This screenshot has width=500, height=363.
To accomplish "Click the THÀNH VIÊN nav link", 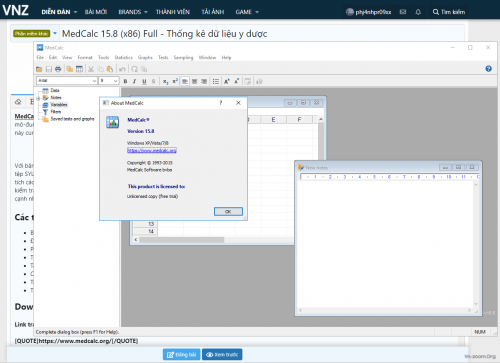I will (x=173, y=12).
